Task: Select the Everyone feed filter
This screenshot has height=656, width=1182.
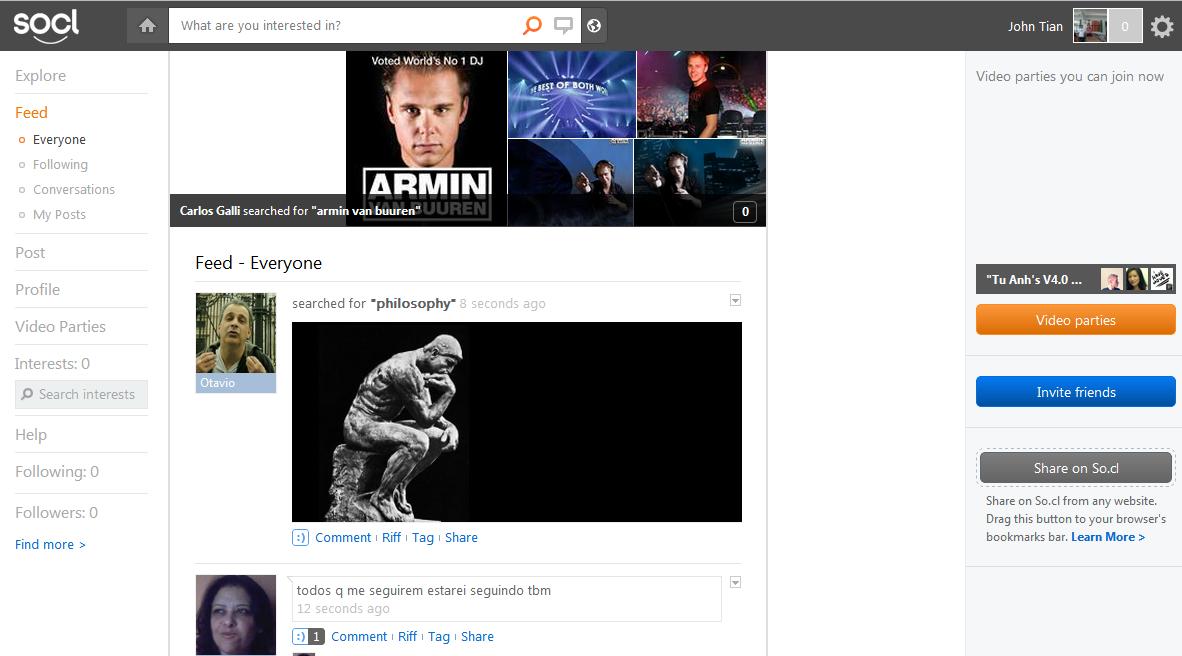Action: (x=59, y=139)
